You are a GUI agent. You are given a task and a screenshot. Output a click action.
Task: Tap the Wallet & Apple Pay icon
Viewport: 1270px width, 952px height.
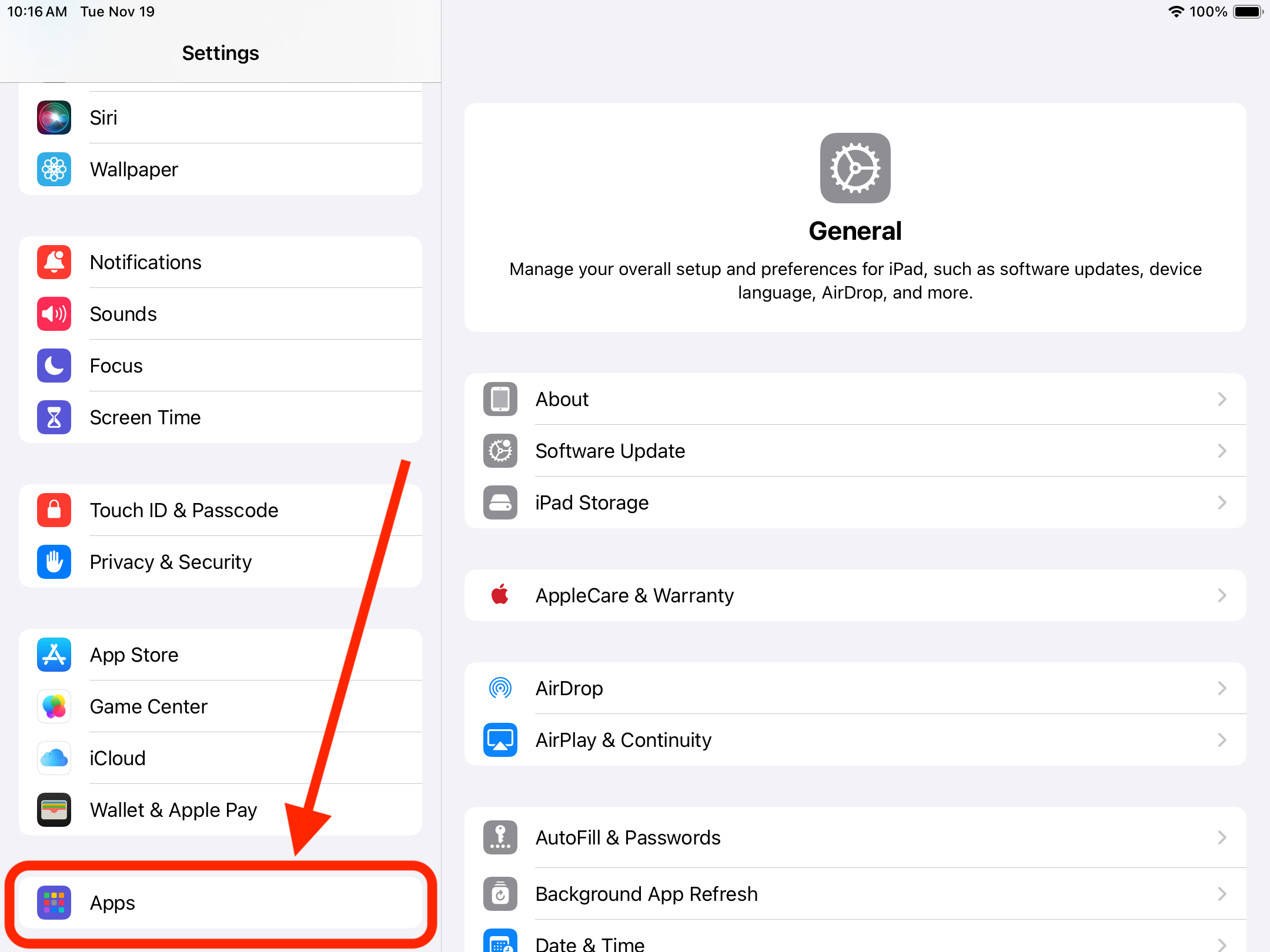click(x=54, y=810)
